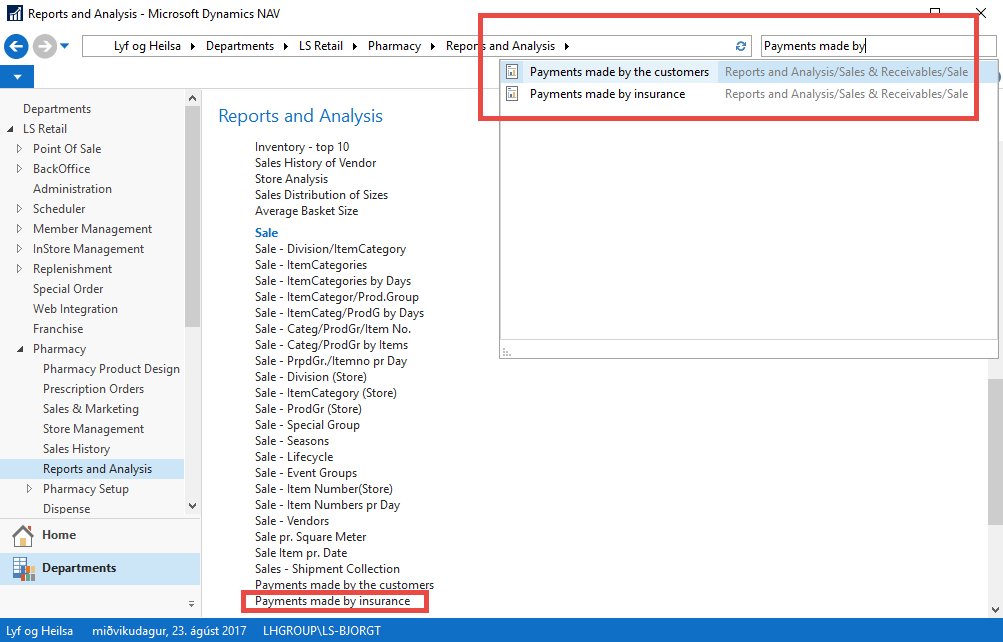Click the grey Forward navigation arrow
The height and width of the screenshot is (642, 1003).
coord(44,46)
